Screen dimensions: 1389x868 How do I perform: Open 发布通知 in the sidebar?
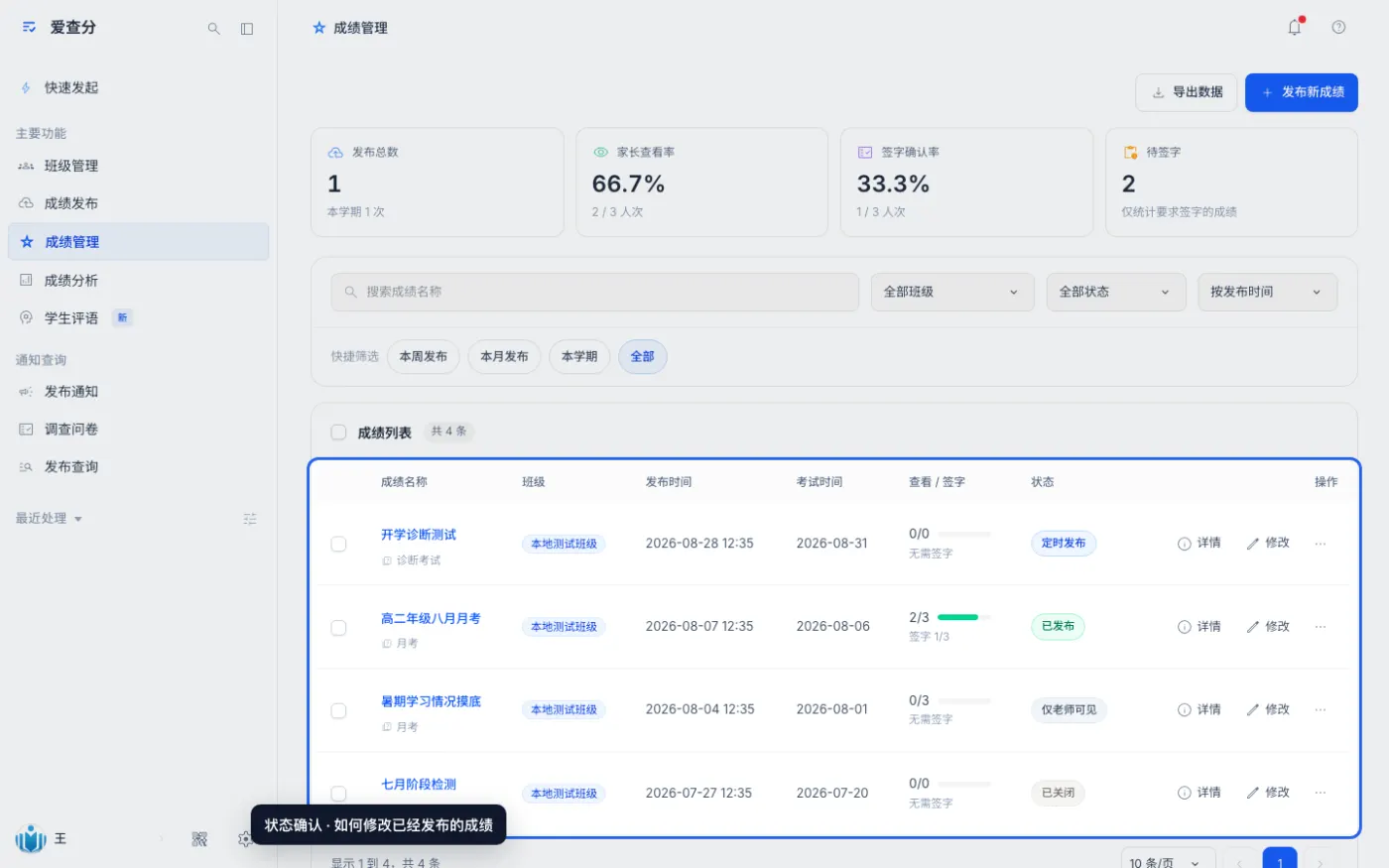pos(138,392)
